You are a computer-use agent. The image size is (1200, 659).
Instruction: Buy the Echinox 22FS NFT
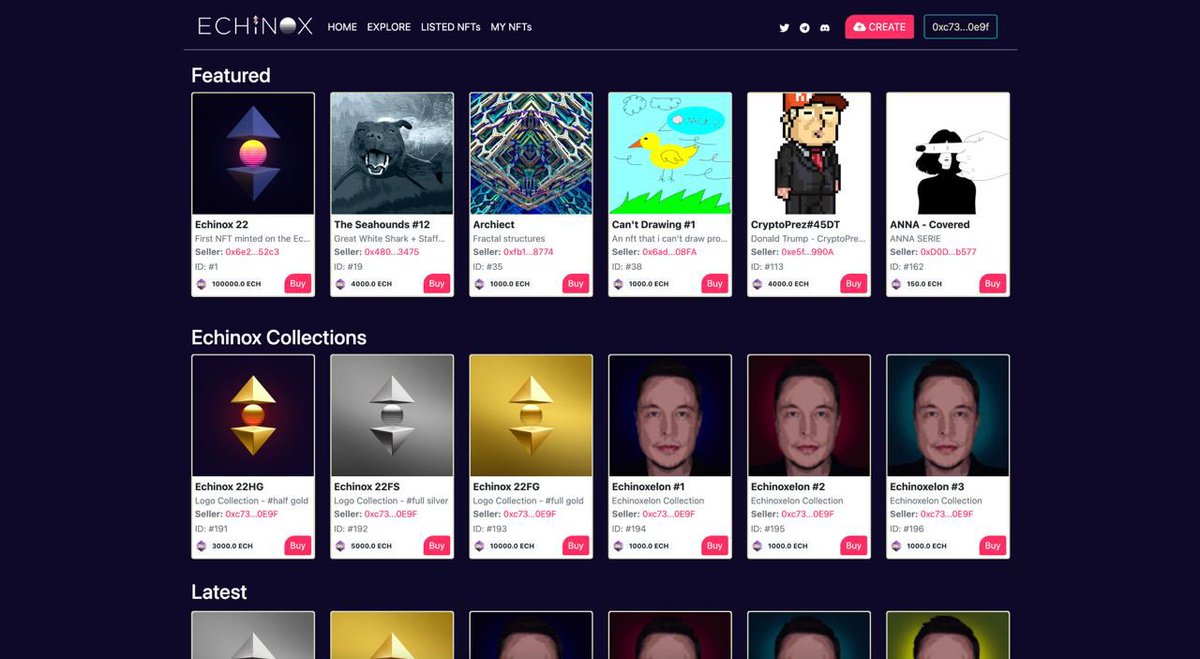tap(437, 546)
